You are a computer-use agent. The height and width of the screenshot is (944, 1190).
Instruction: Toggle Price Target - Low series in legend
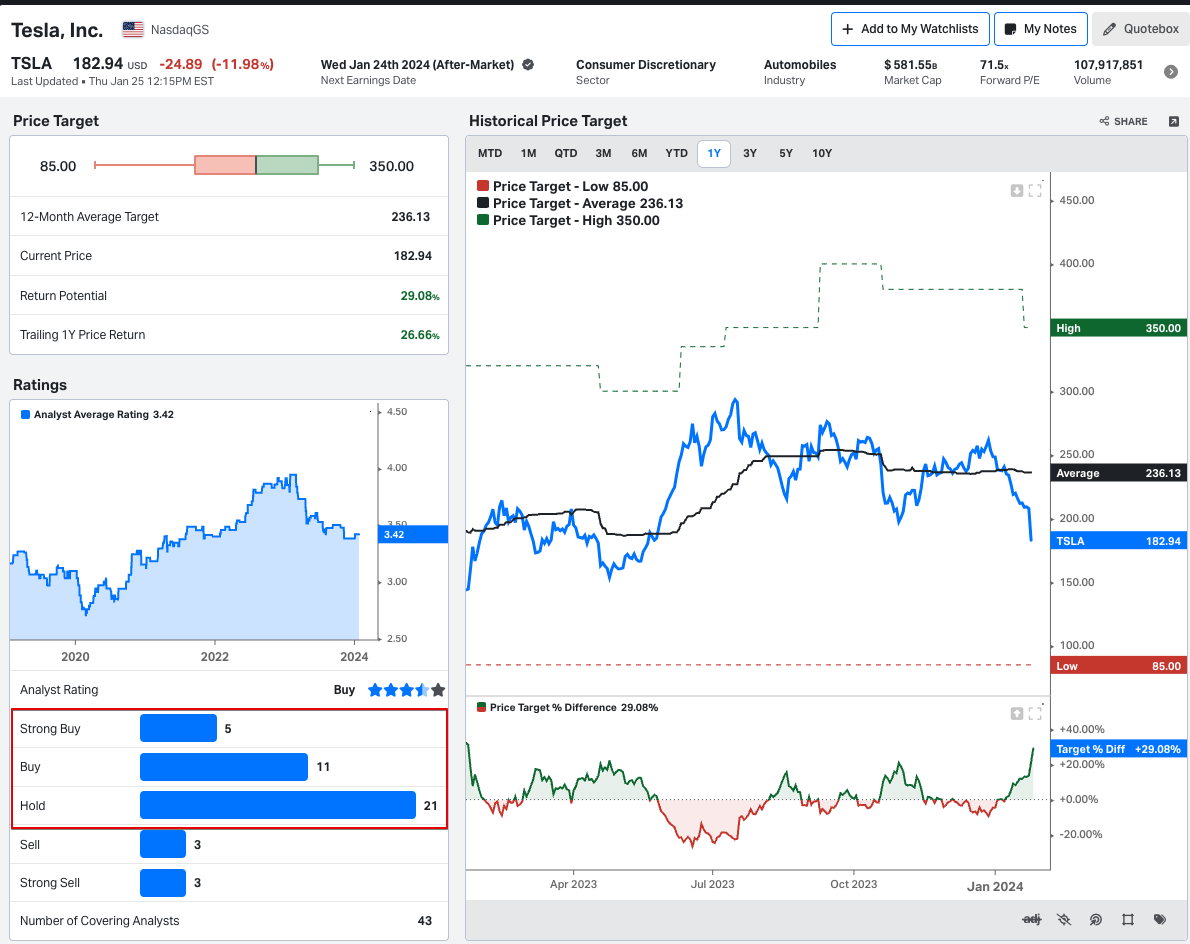(x=562, y=187)
